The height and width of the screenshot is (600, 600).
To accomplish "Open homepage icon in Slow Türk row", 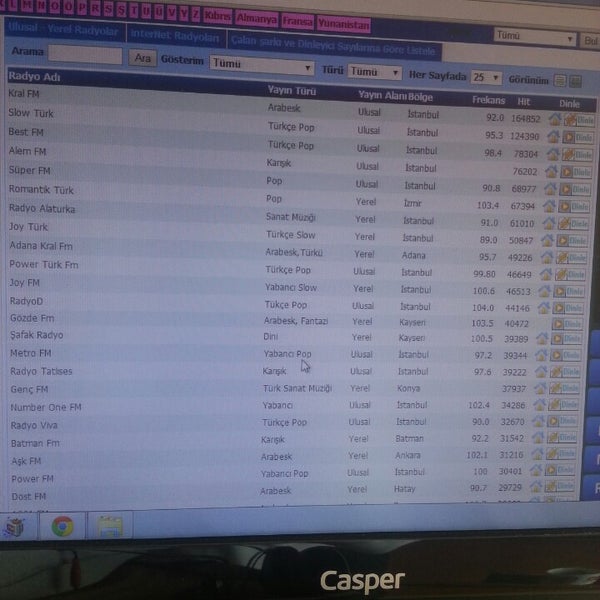I will click(553, 137).
